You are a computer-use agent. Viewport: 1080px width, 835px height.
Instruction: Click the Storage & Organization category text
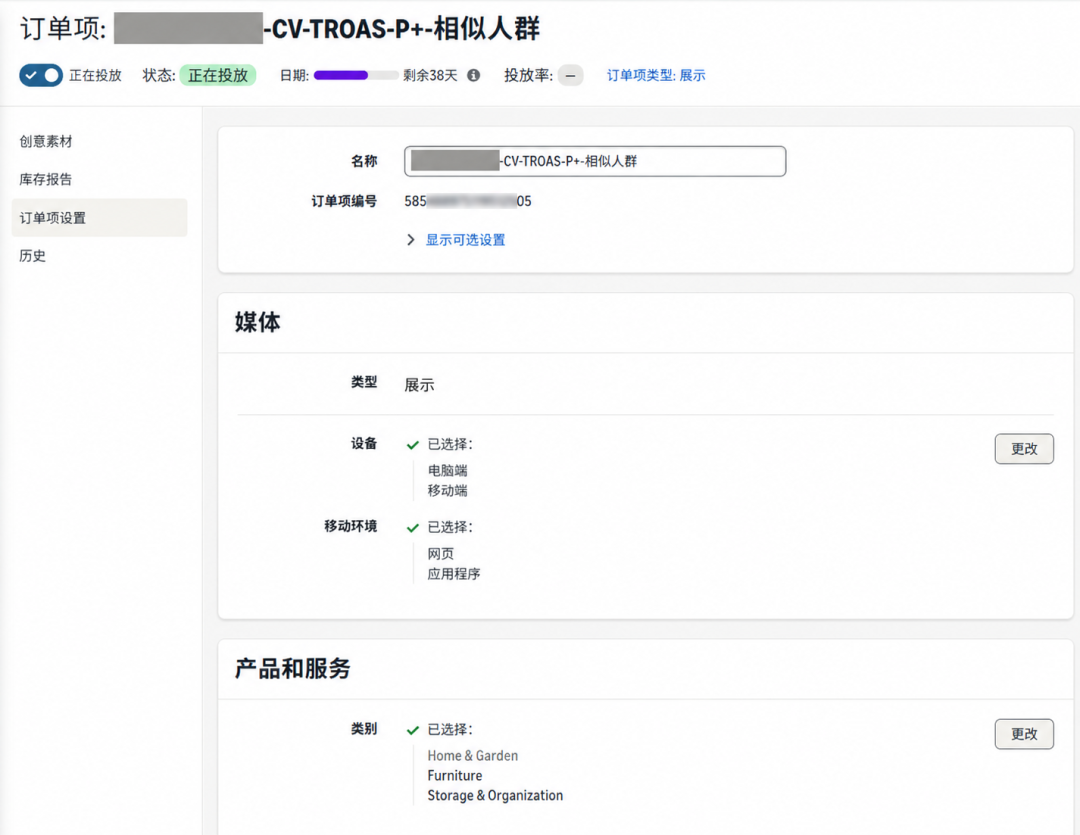[x=495, y=796]
